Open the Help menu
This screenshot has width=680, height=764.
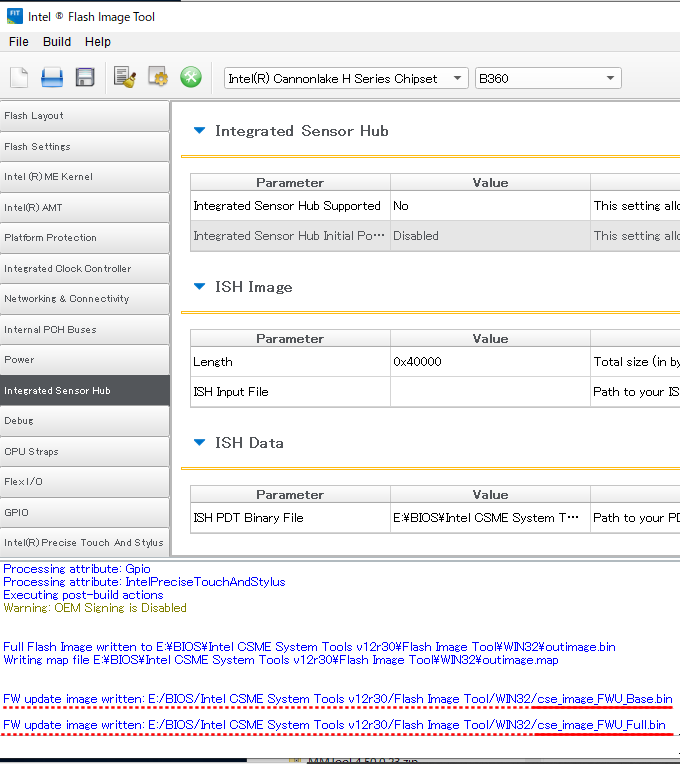click(x=98, y=42)
